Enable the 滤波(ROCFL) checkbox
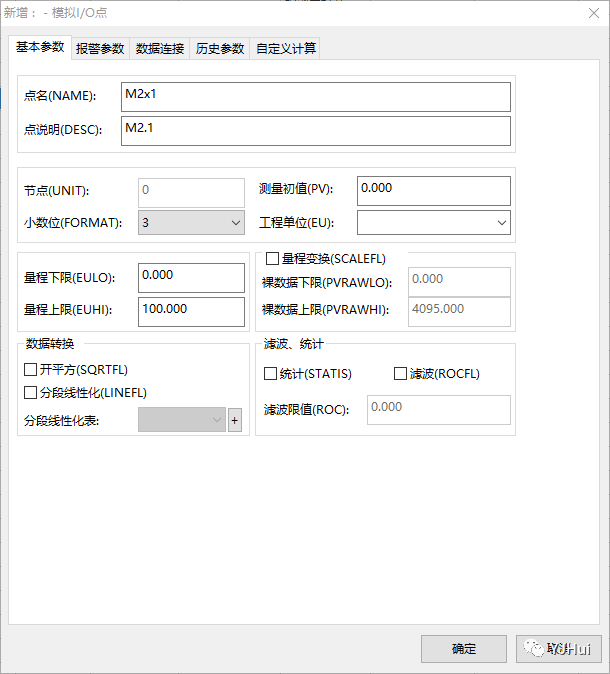Viewport: 610px width, 674px height. tap(400, 374)
